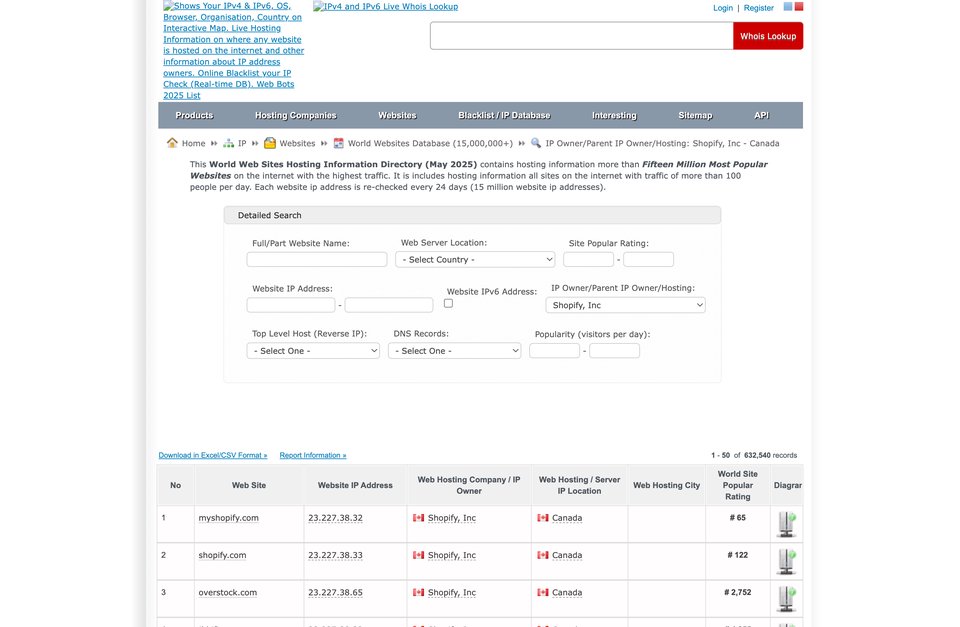Image resolution: width=960 pixels, height=627 pixels.
Task: Open the Products menu
Action: (x=194, y=115)
